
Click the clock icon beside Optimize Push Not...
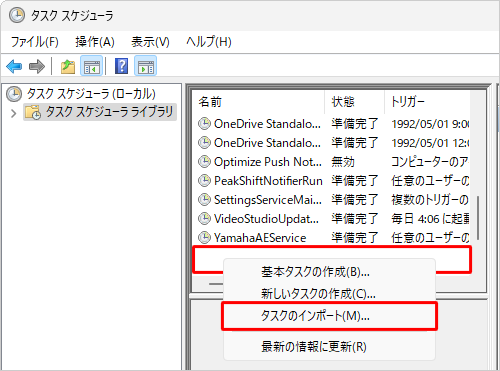coord(204,162)
